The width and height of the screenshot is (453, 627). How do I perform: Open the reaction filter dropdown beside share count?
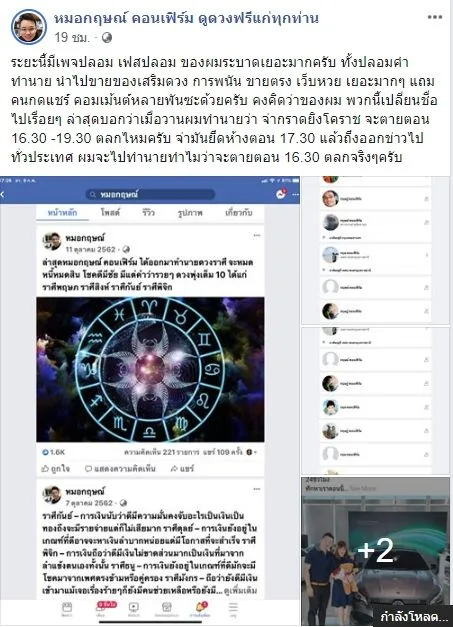(x=251, y=452)
